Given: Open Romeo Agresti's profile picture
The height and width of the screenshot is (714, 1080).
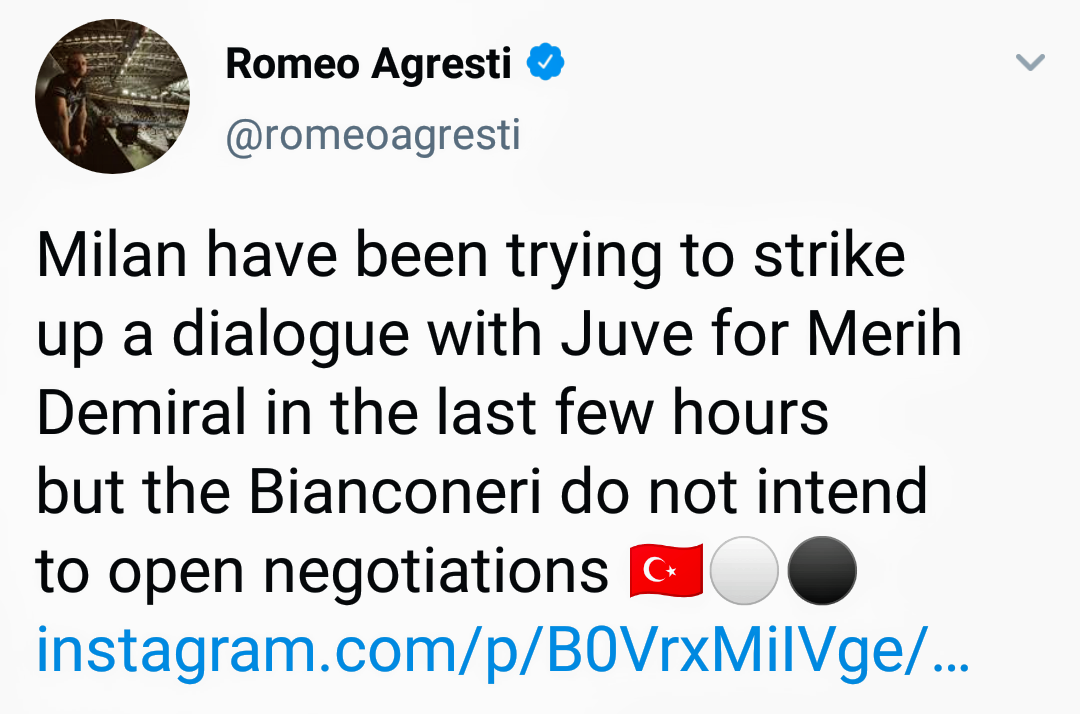Looking at the screenshot, I should [x=112, y=96].
